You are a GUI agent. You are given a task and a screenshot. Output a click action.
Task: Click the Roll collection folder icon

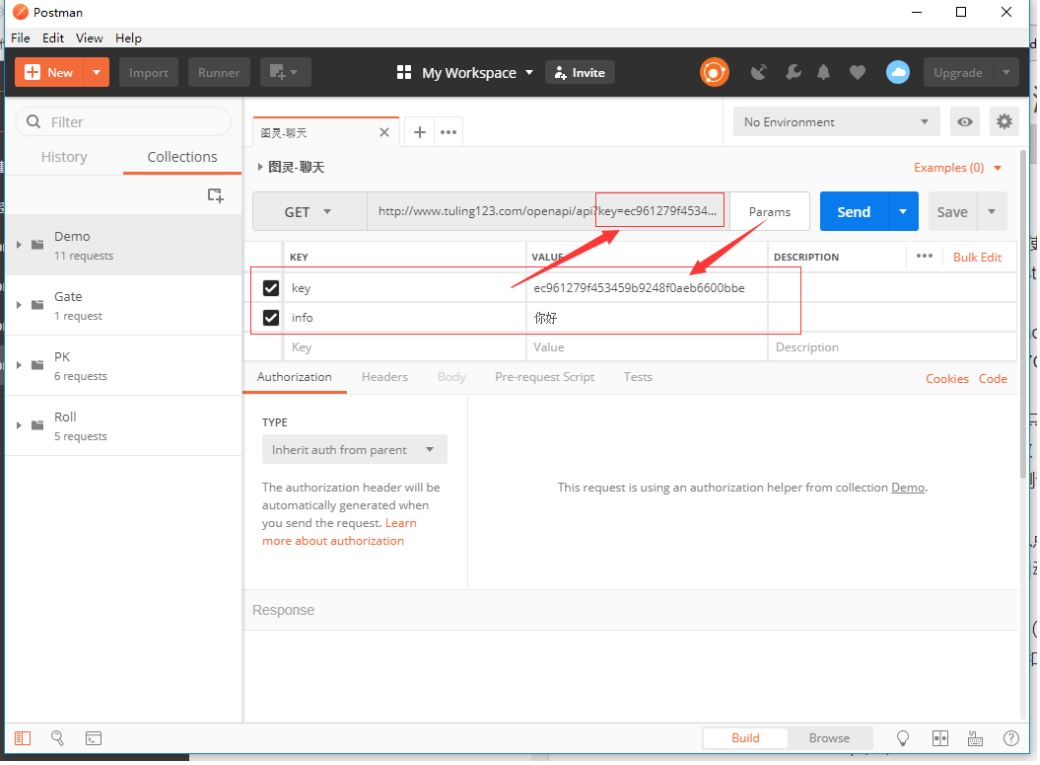coord(37,425)
